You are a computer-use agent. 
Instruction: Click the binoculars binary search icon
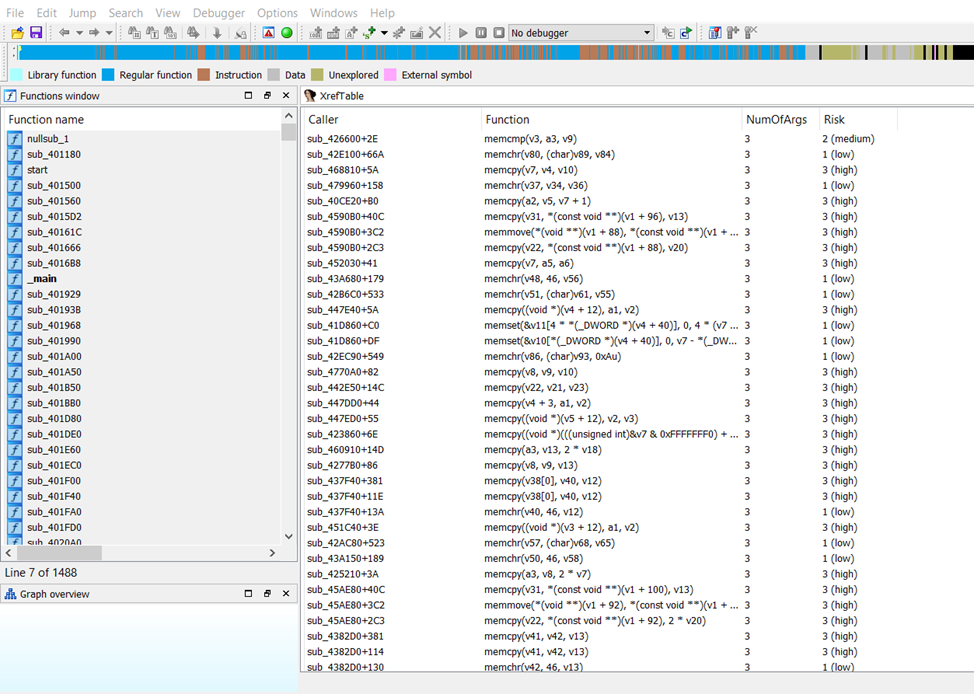click(x=170, y=32)
